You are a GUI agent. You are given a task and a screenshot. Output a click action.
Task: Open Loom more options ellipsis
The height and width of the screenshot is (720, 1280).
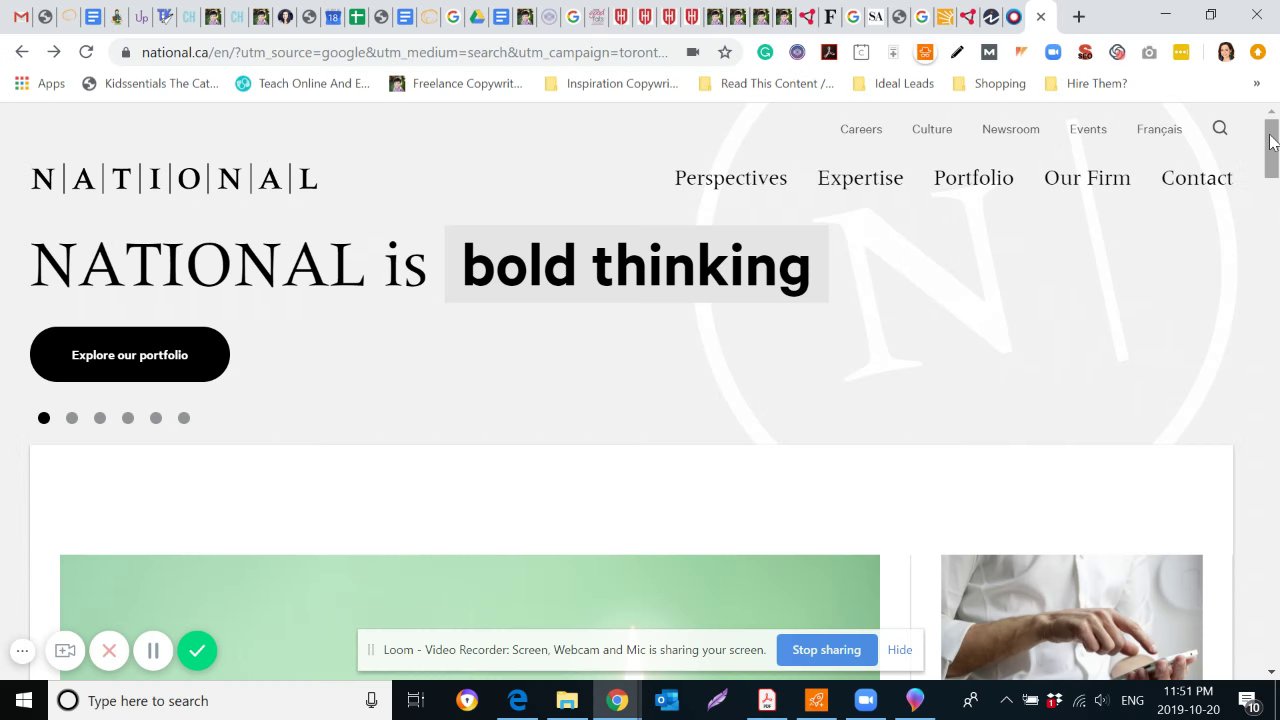coord(22,651)
